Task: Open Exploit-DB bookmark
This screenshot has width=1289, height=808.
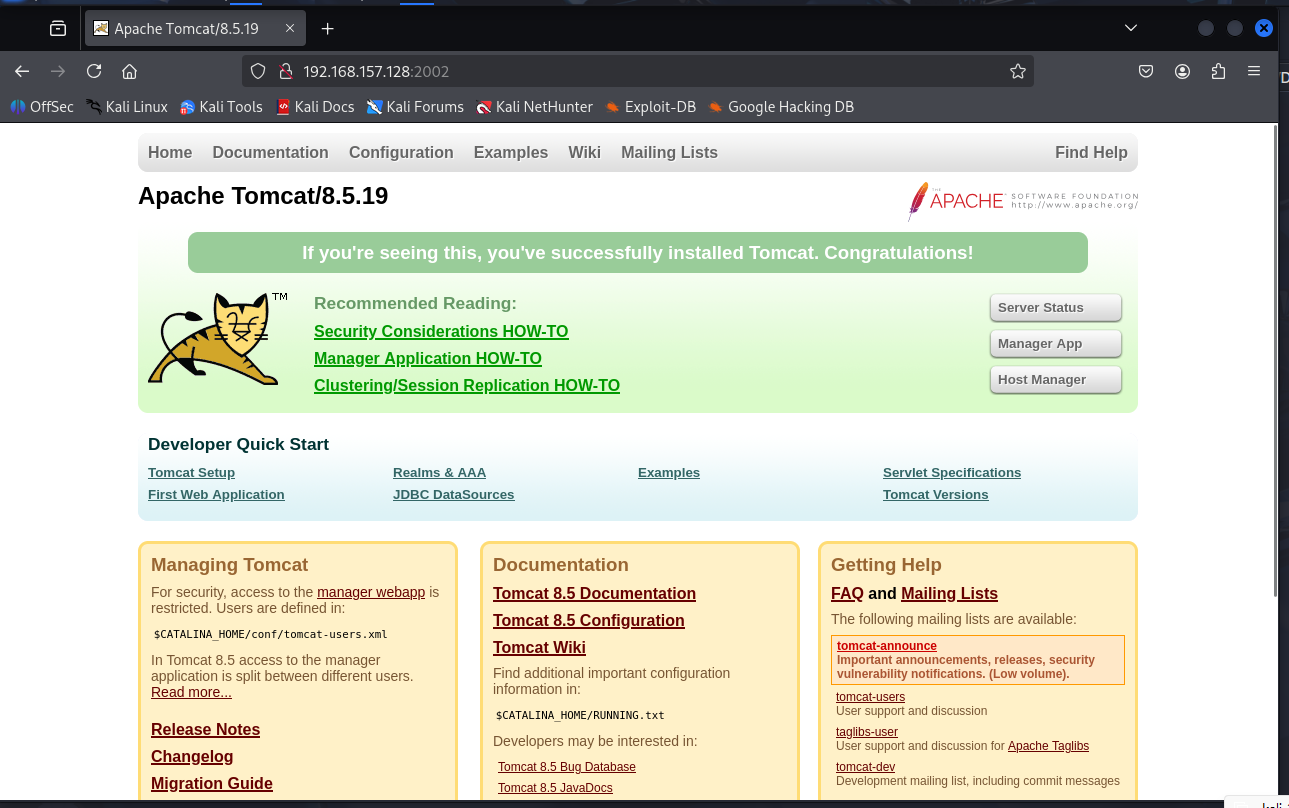Action: [651, 106]
